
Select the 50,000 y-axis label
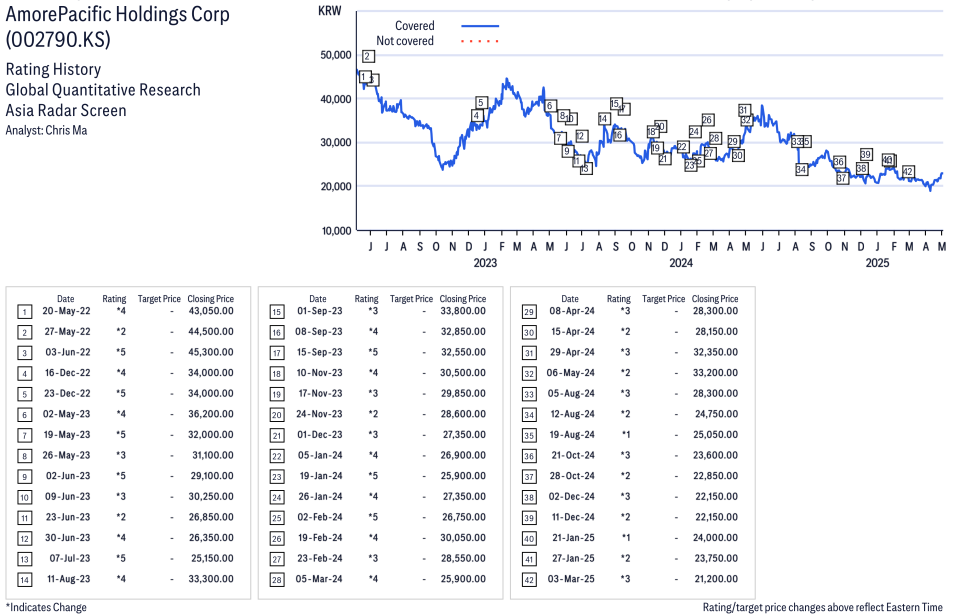tap(336, 55)
